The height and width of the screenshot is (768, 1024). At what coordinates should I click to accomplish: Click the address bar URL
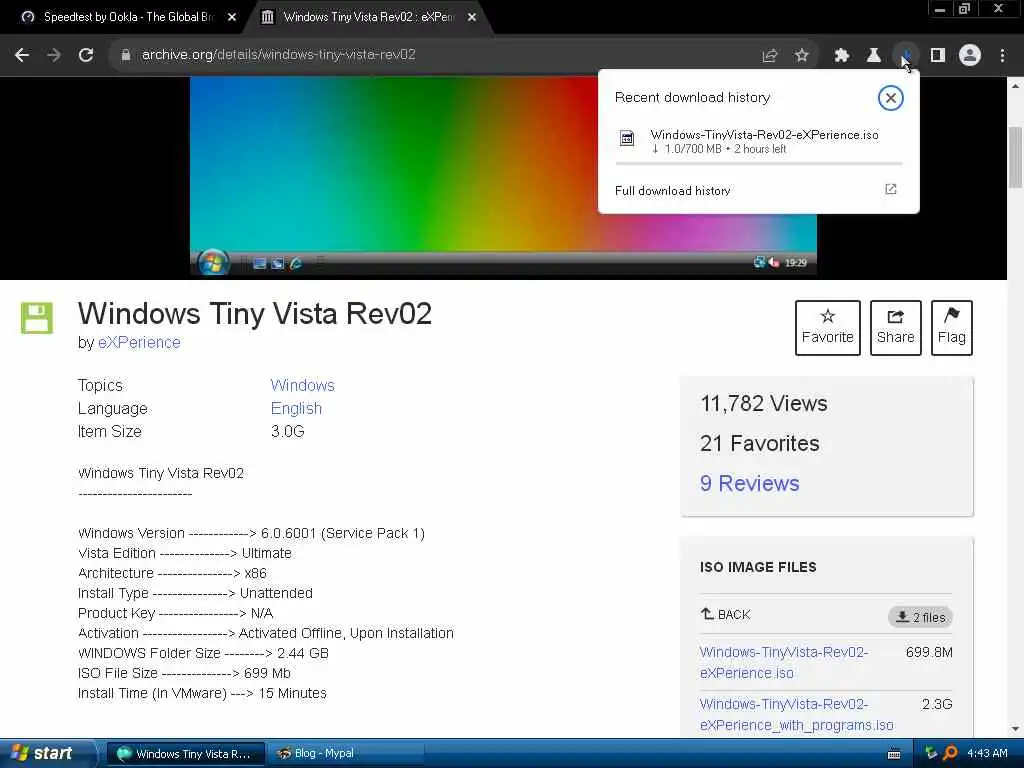(279, 55)
